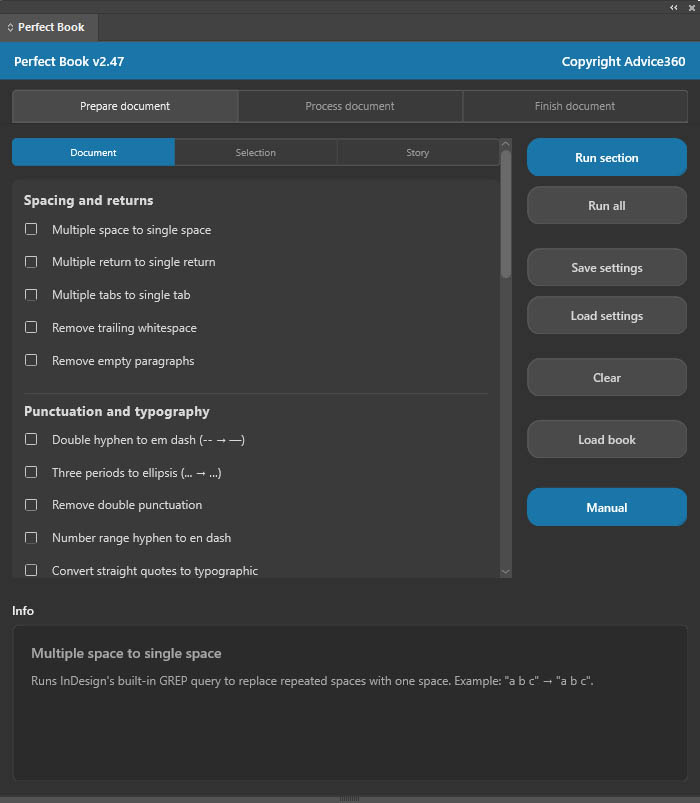Click the Perfect Book panel tab

click(49, 27)
